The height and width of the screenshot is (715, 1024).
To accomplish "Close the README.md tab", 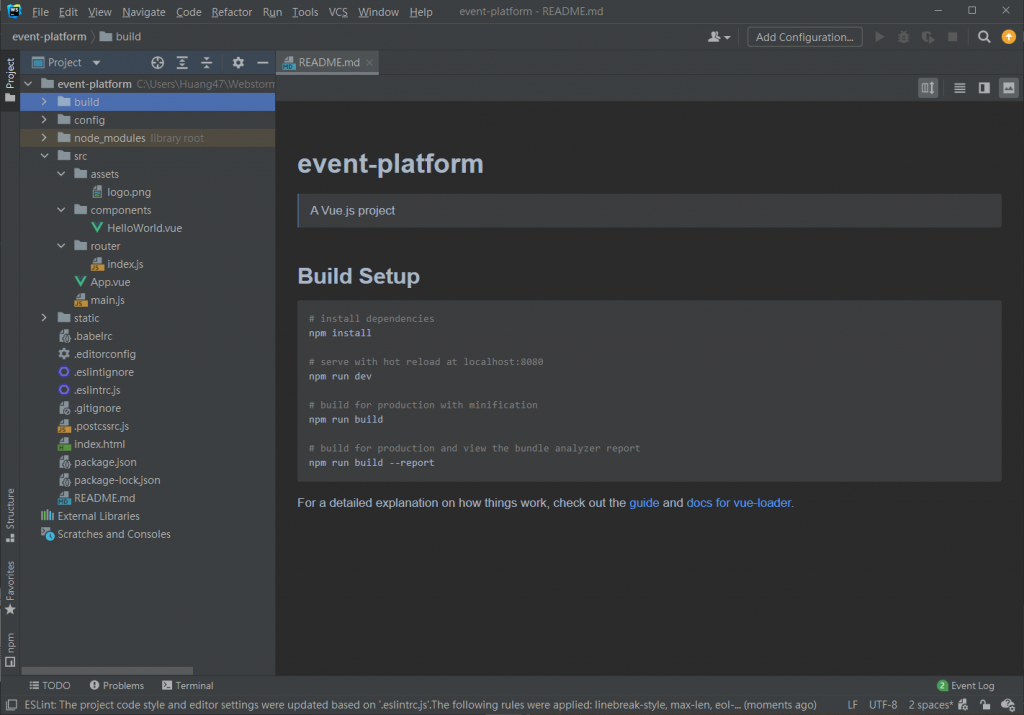I will (x=370, y=62).
